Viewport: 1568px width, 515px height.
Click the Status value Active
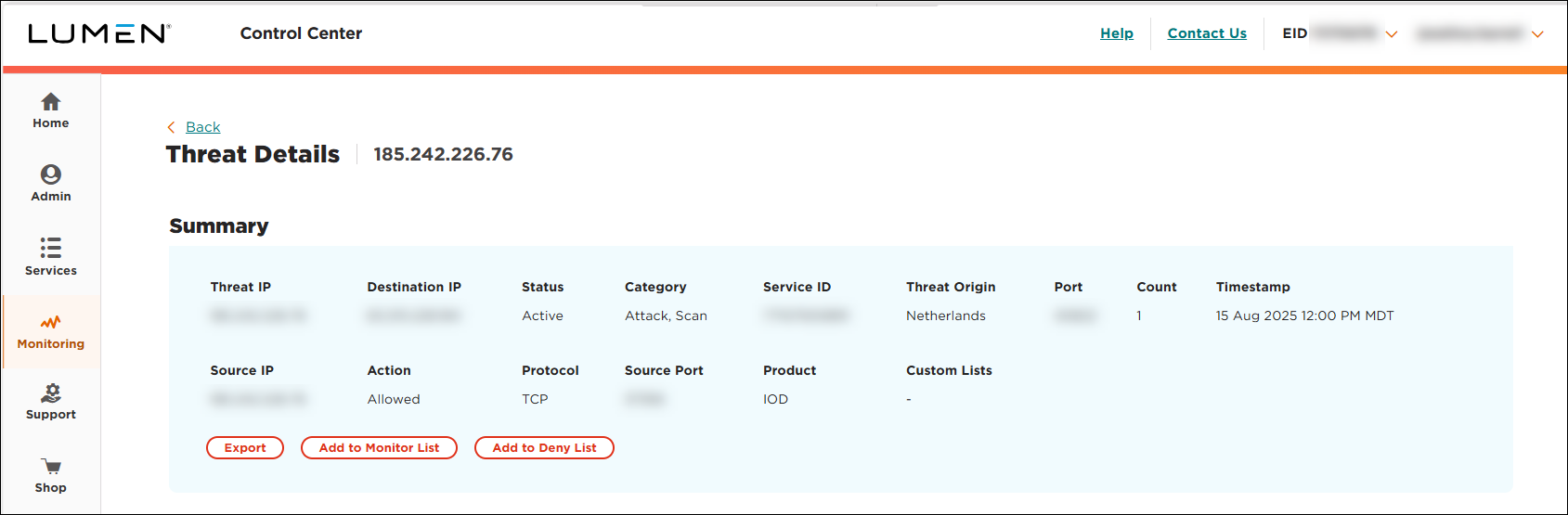tap(542, 315)
